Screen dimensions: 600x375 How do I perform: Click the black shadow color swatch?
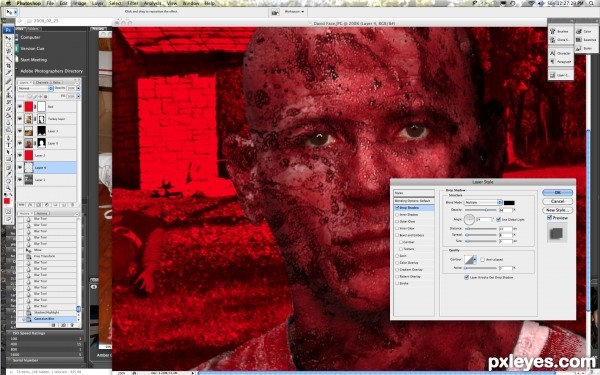509,202
